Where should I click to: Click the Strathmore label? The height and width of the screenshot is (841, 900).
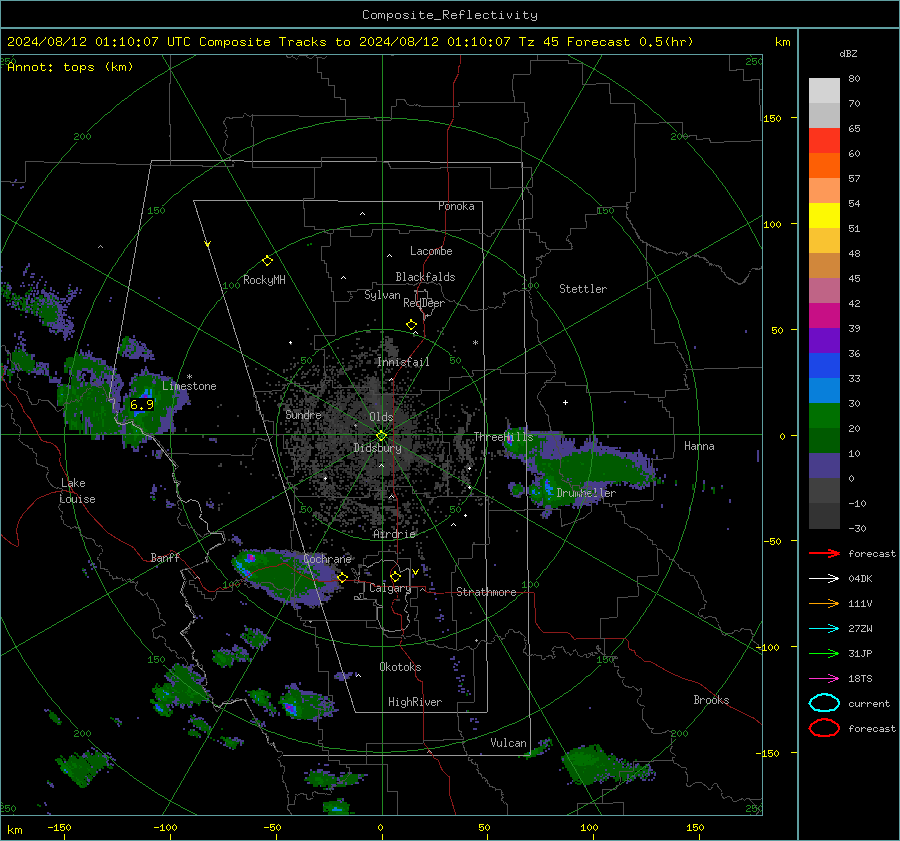[x=486, y=592]
